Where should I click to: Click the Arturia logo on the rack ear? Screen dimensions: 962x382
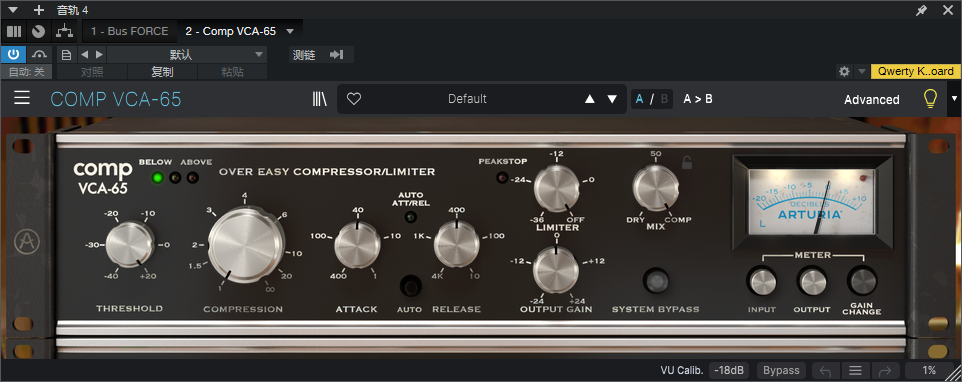pyautogui.click(x=26, y=242)
